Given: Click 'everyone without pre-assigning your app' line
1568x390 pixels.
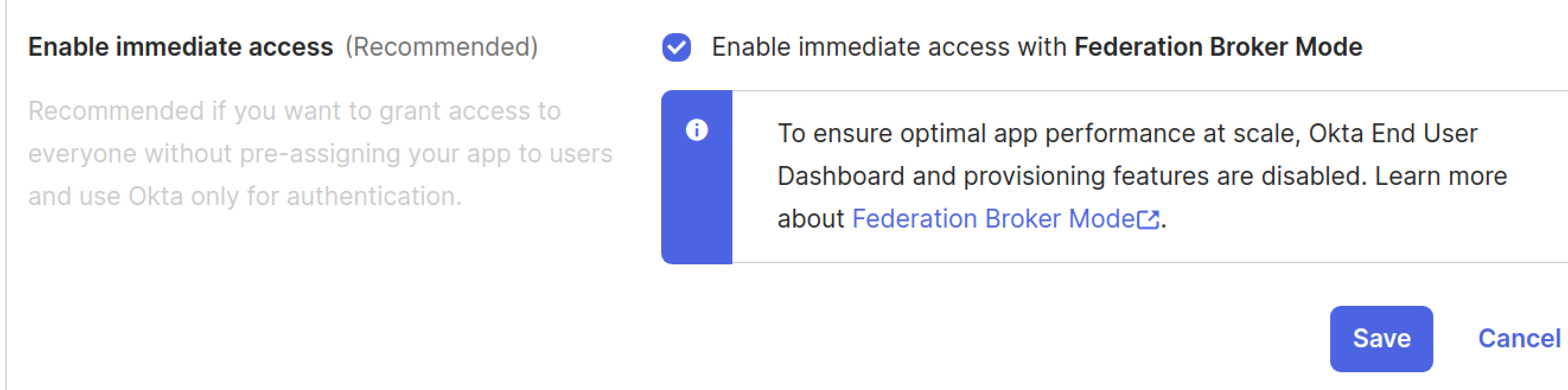Looking at the screenshot, I should click(x=320, y=154).
